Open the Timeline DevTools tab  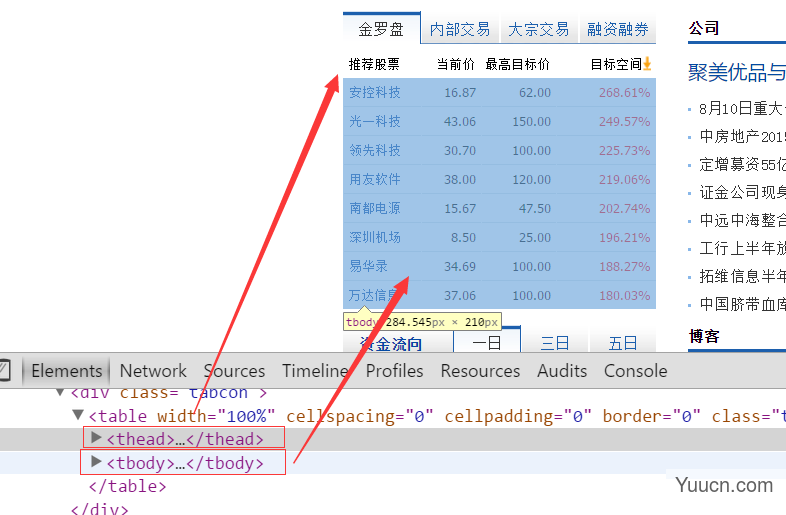coord(315,371)
